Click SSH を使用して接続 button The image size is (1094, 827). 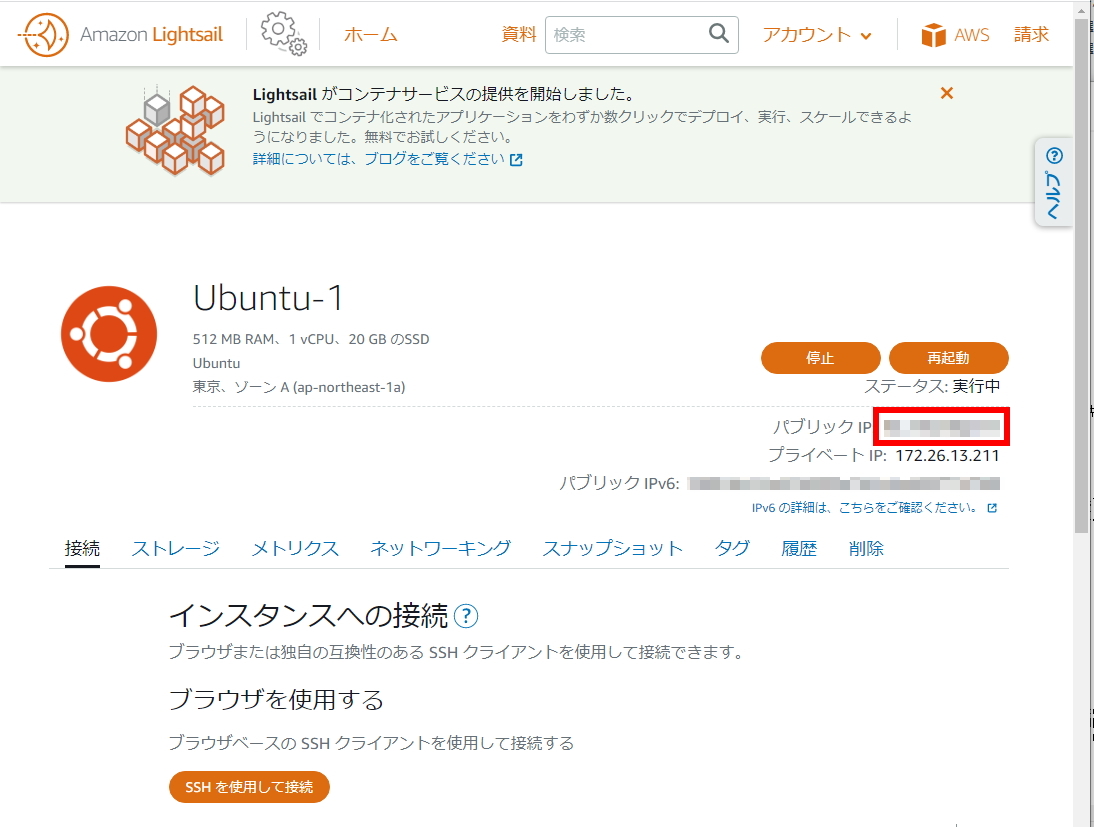click(x=249, y=787)
